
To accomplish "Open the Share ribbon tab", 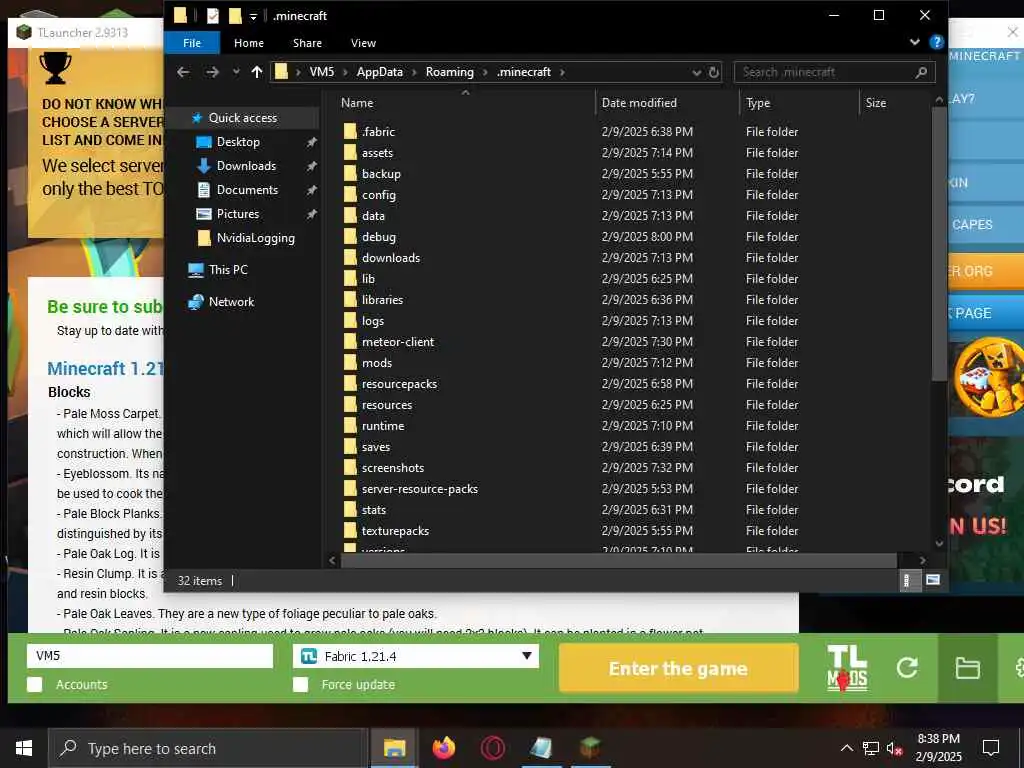I will (307, 43).
